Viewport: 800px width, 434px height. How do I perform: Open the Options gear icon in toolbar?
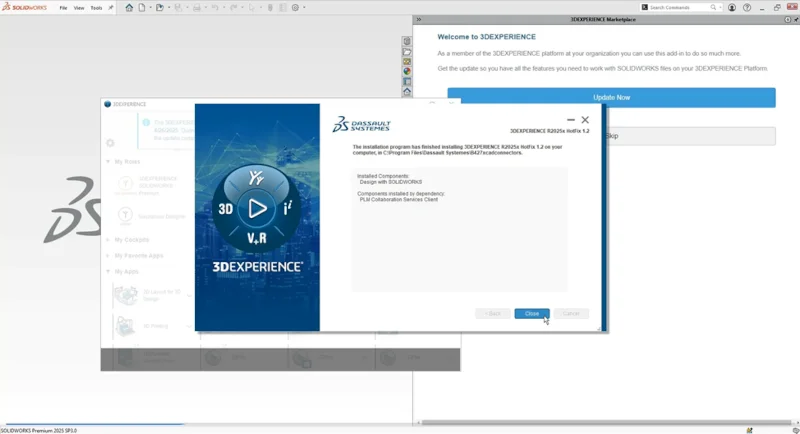coord(295,7)
